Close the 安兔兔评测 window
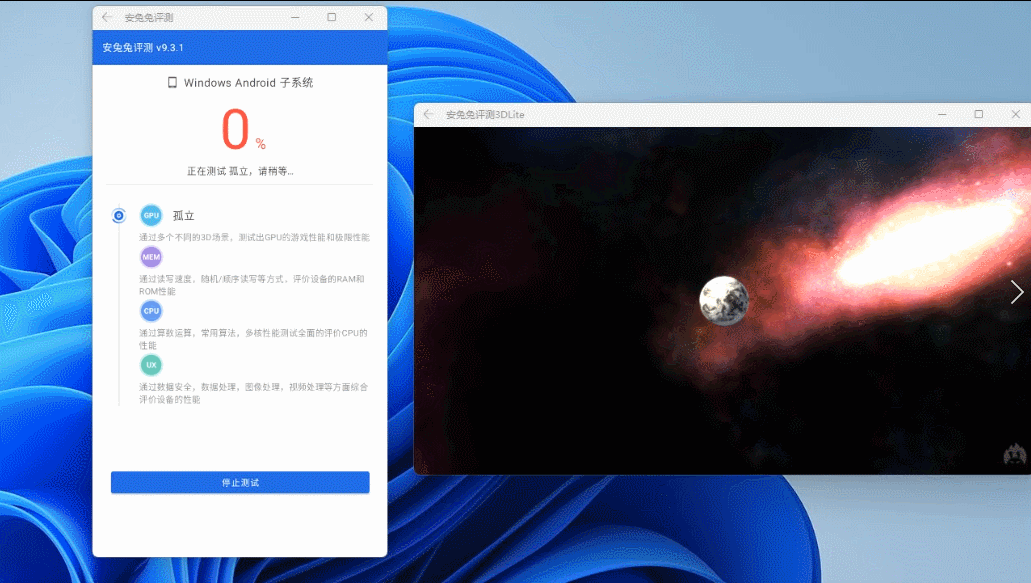1031x583 pixels. 369,17
